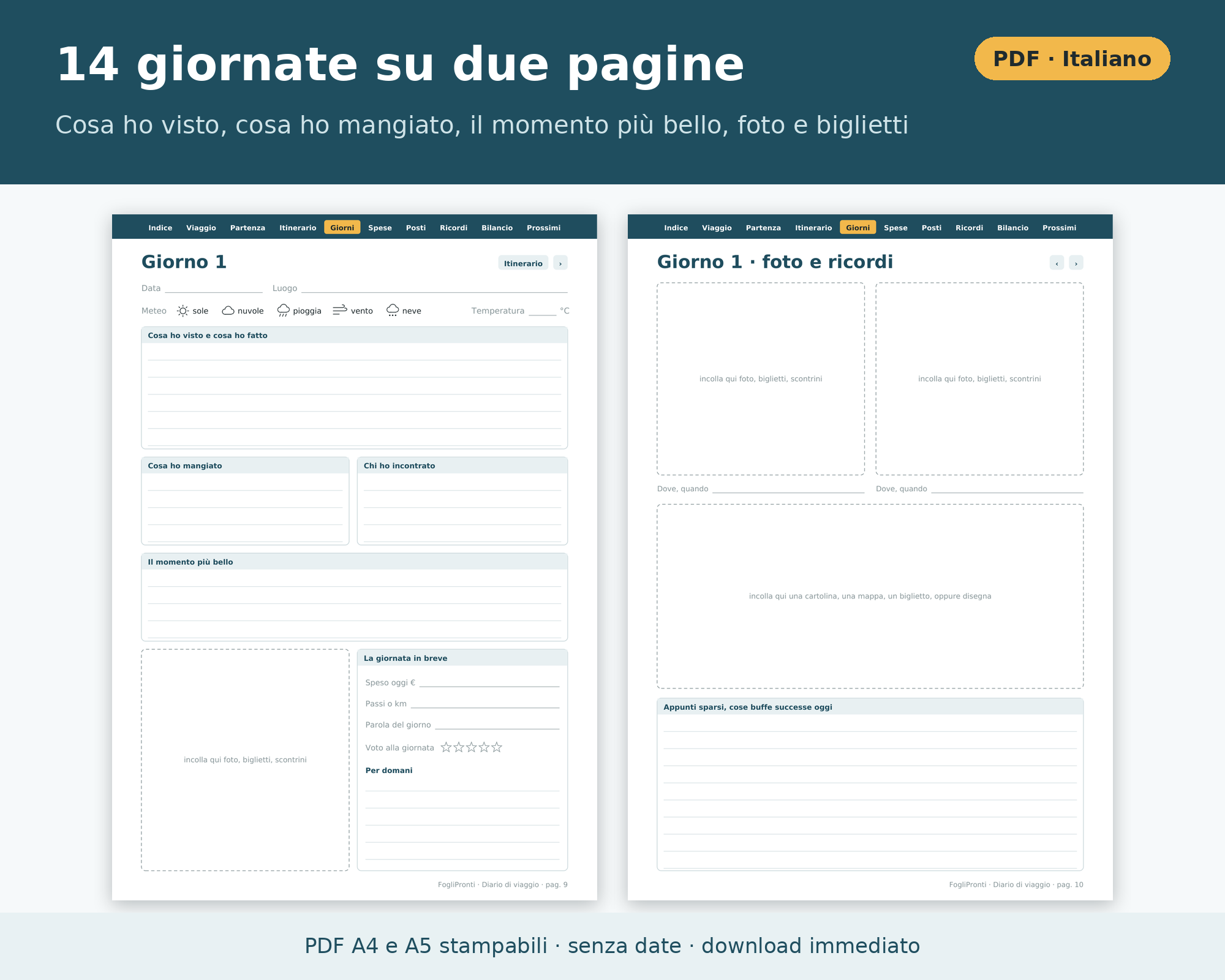1225x980 pixels.
Task: Open Prossimi tab on right page
Action: (x=1059, y=228)
